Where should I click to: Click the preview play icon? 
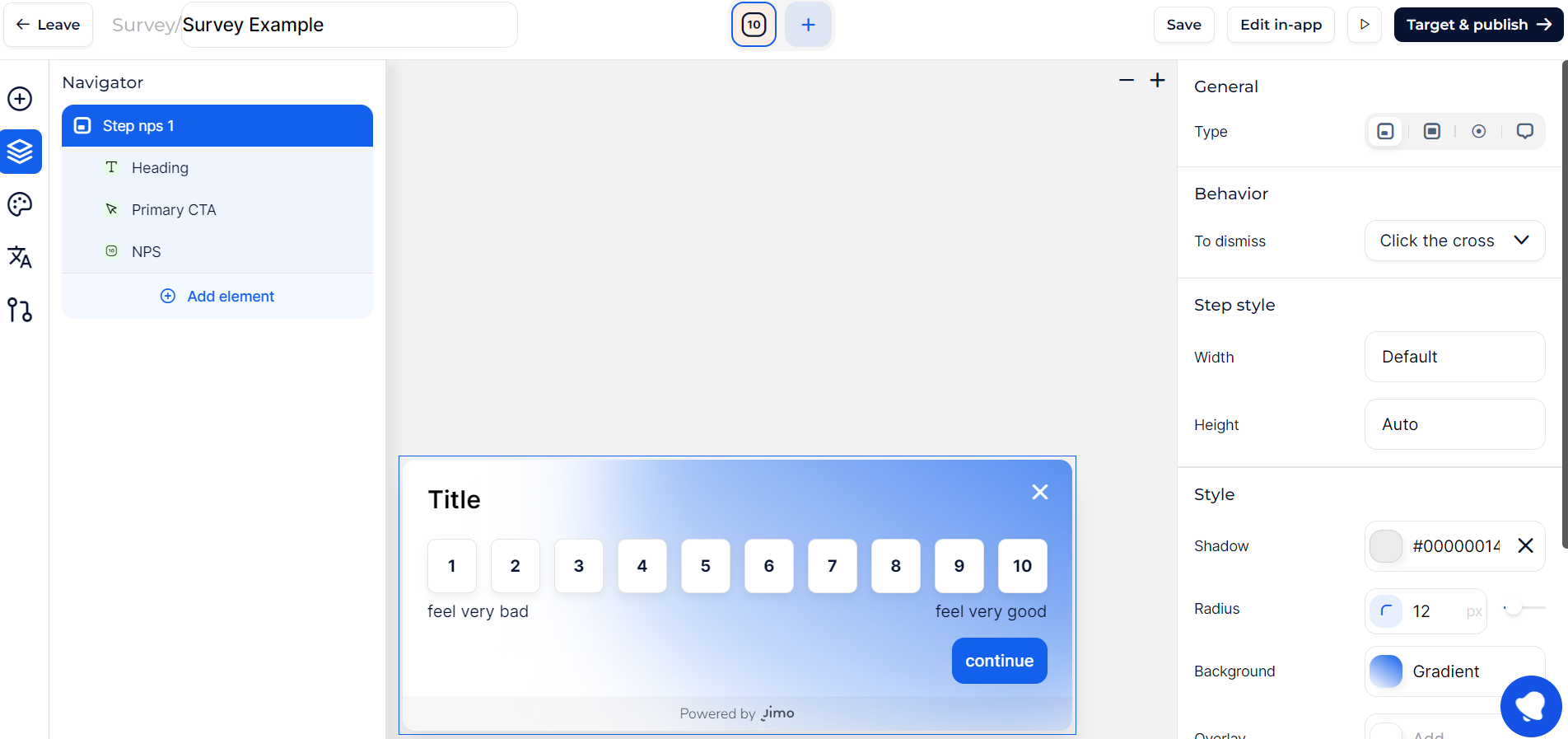point(1365,25)
